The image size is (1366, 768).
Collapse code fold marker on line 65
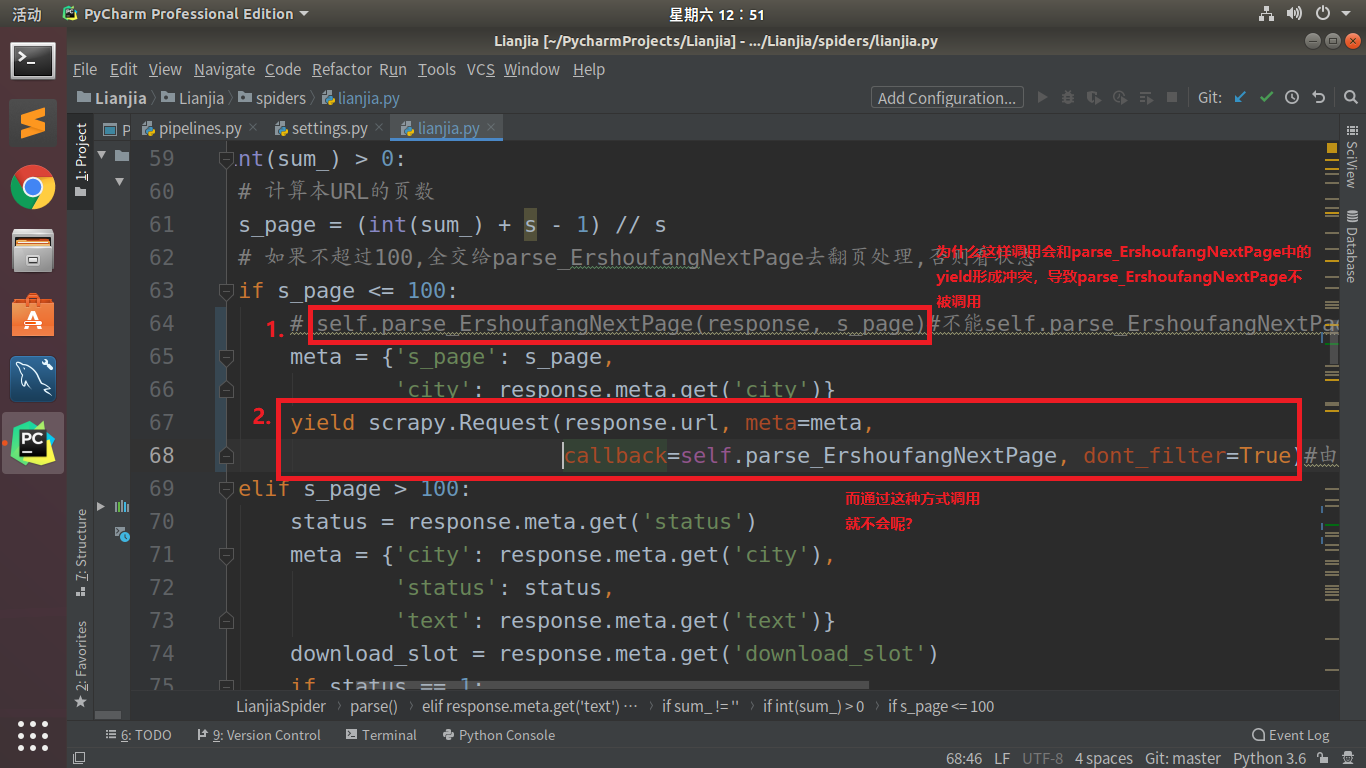pos(227,357)
